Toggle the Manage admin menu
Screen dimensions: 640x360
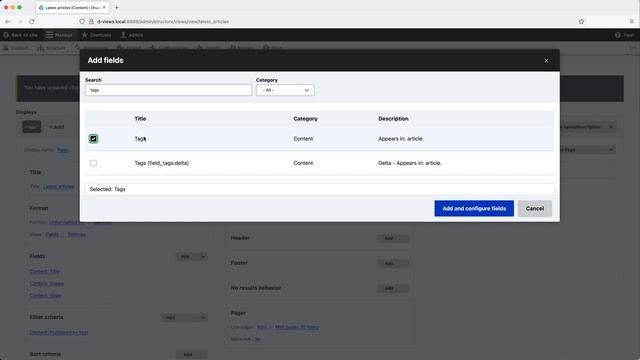(59, 35)
